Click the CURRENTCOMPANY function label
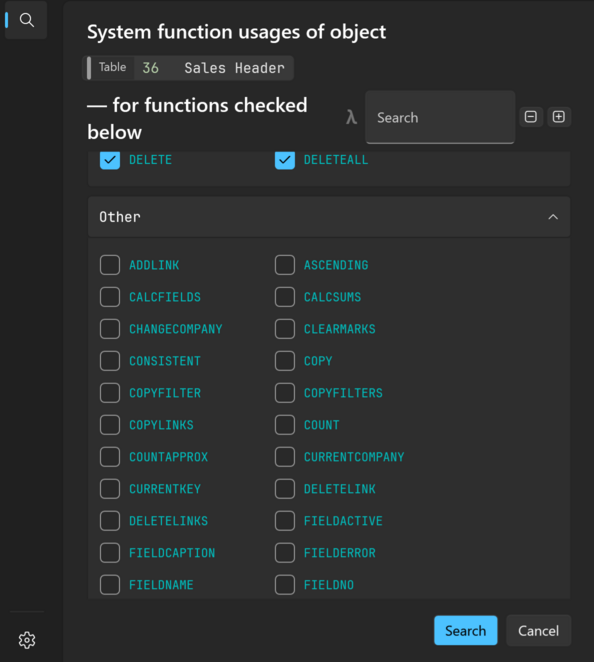594x662 pixels. pos(354,457)
